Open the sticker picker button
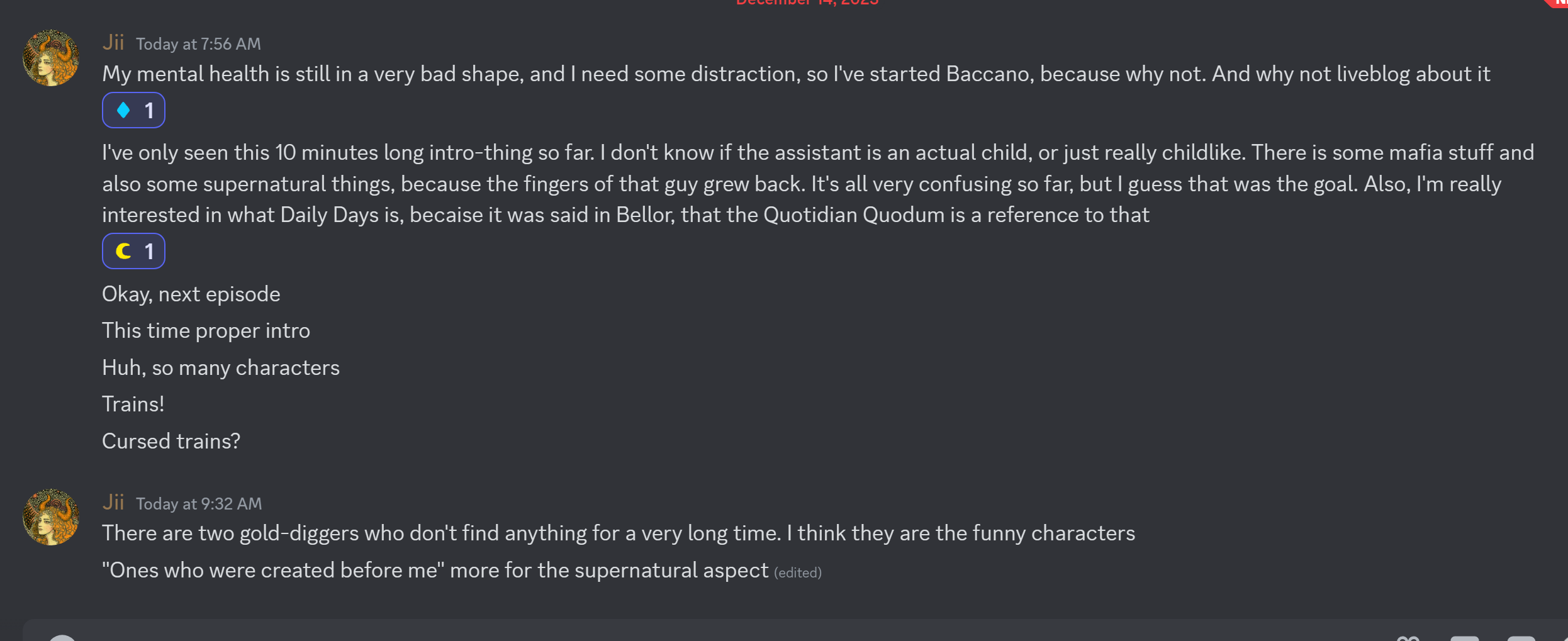1568x641 pixels. click(1521, 638)
